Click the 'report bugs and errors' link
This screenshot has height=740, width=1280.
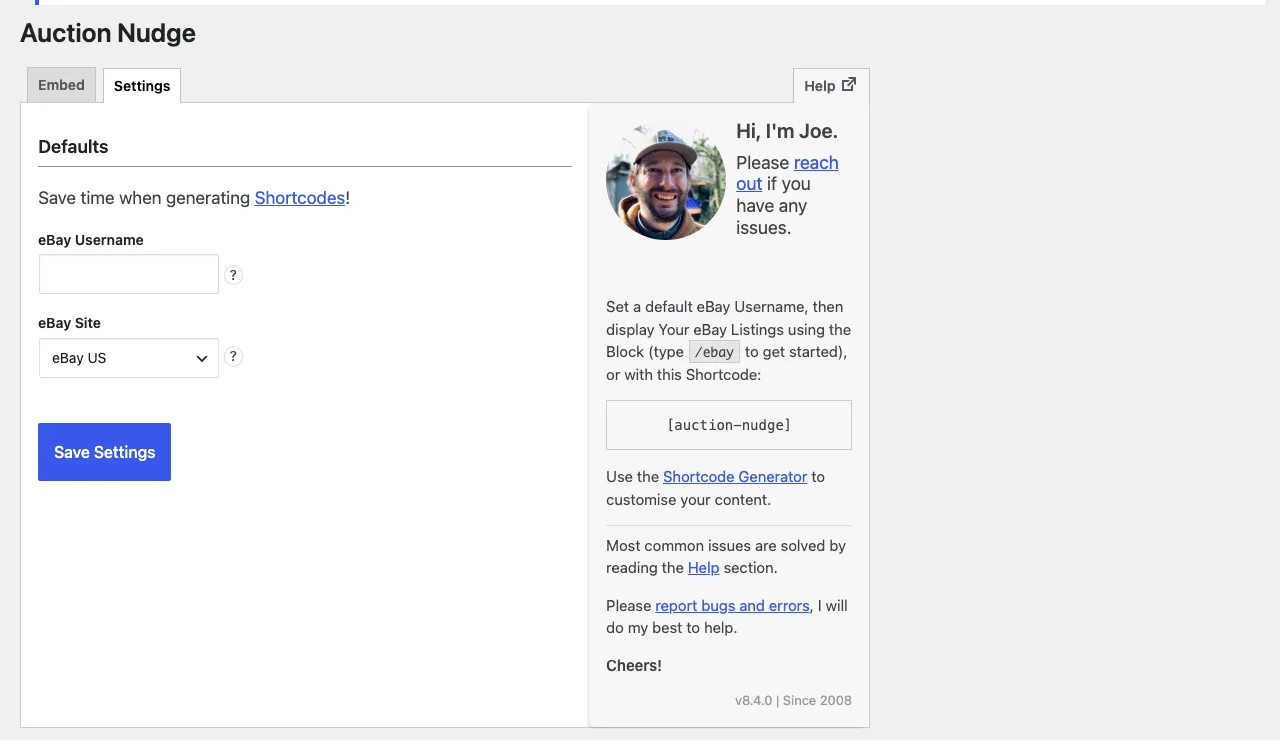(732, 606)
